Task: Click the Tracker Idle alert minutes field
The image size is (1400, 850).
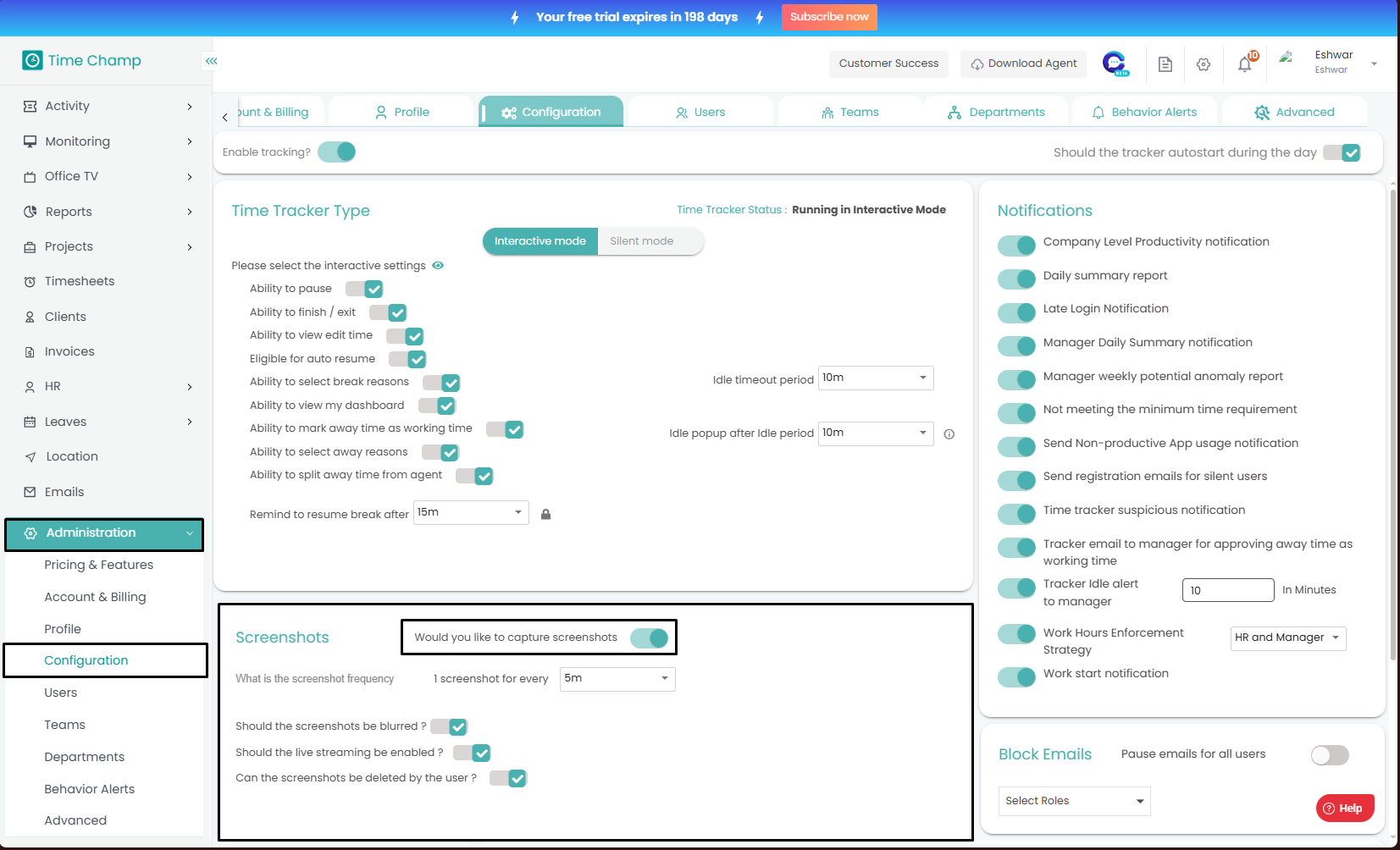Action: click(x=1228, y=590)
